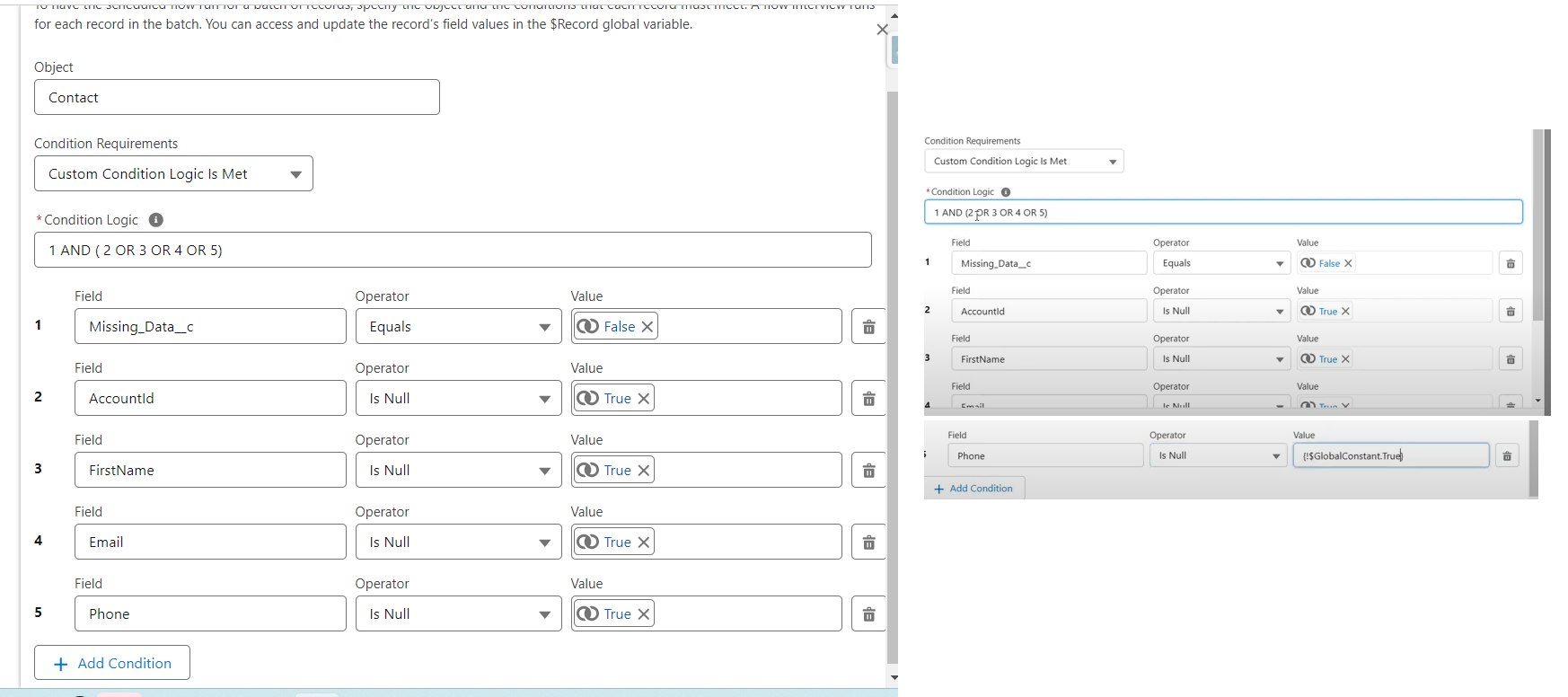Delete the AccountId condition row
Screen dimensions: 1568x697
(868, 399)
